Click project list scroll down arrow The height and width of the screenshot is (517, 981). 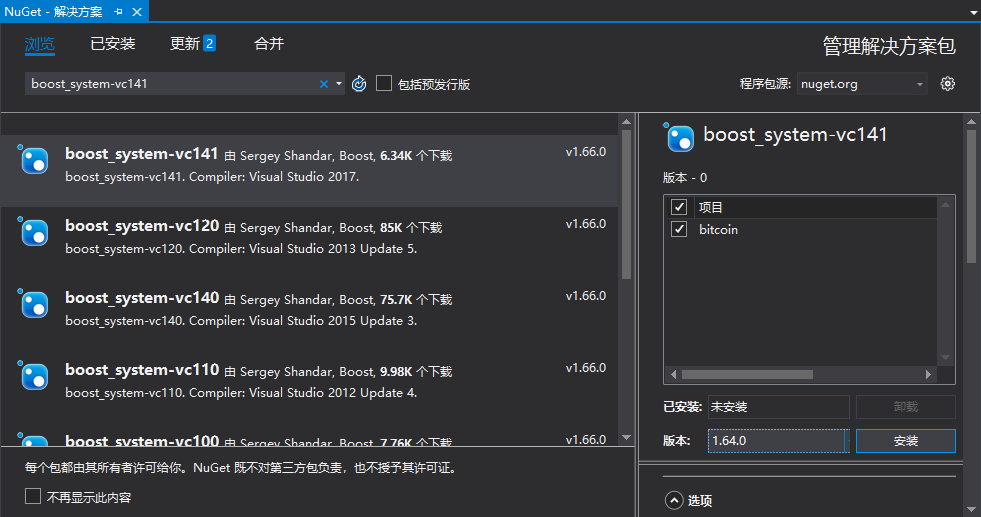945,357
